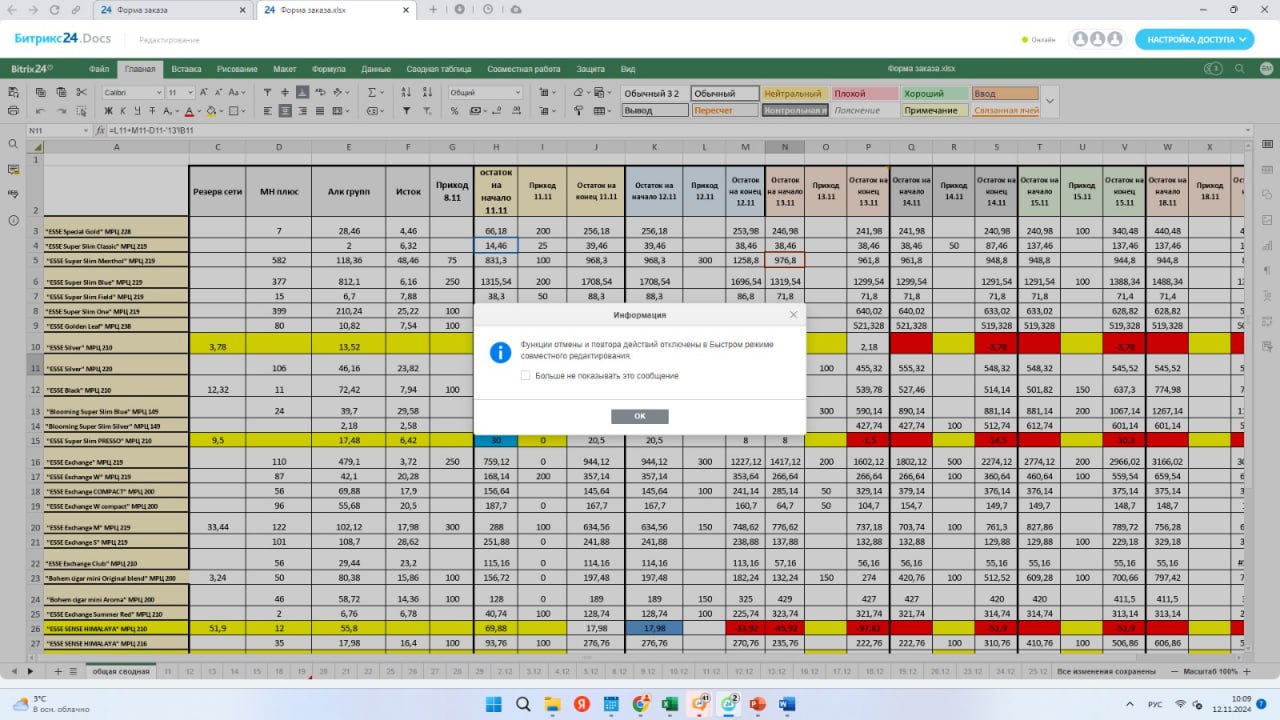Click the redo arrow icon
Viewport: 1280px width, 720px height.
(x=61, y=111)
